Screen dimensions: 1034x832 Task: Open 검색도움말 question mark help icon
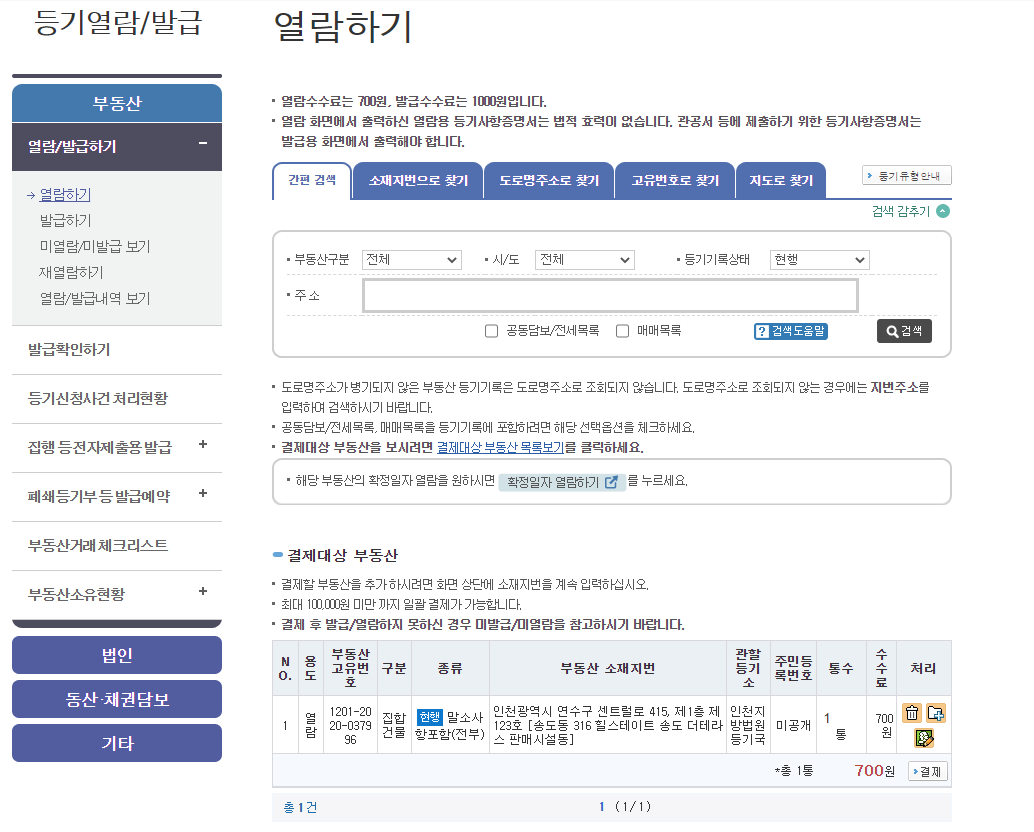click(x=762, y=331)
